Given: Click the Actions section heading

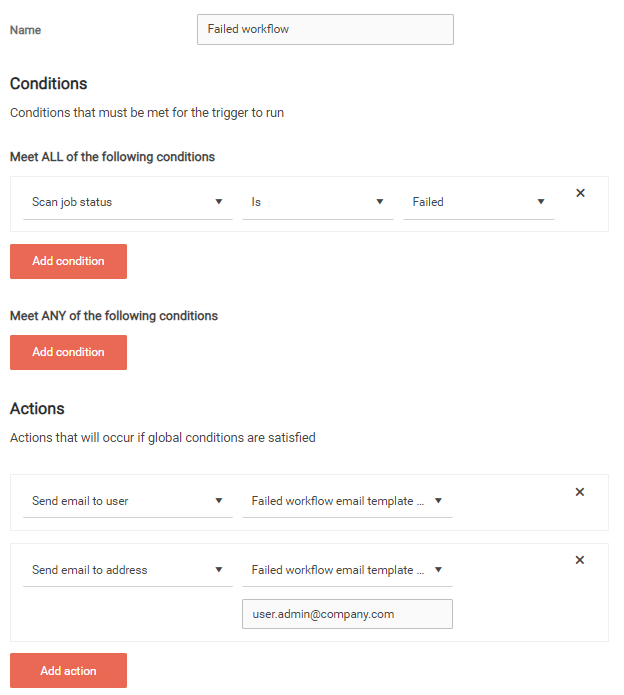Looking at the screenshot, I should [37, 409].
